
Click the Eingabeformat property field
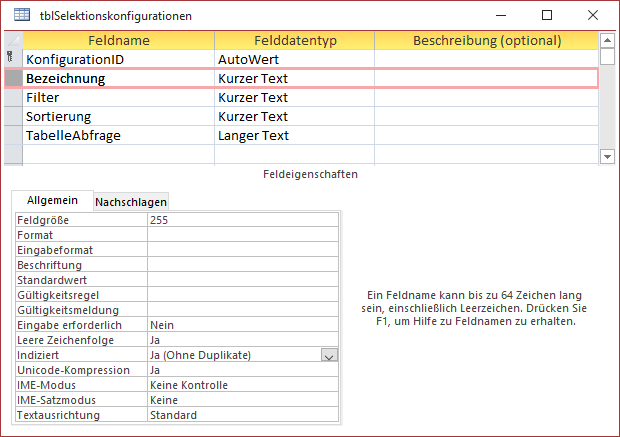point(243,250)
